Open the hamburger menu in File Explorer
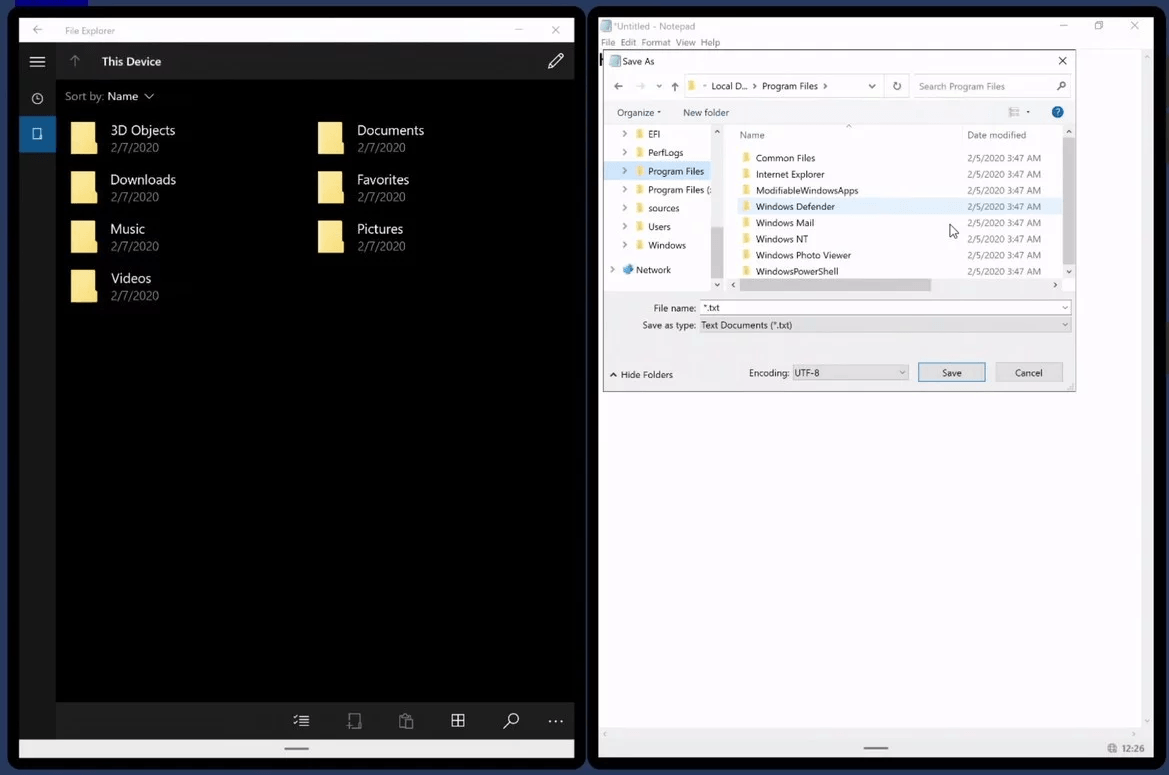 (x=37, y=62)
